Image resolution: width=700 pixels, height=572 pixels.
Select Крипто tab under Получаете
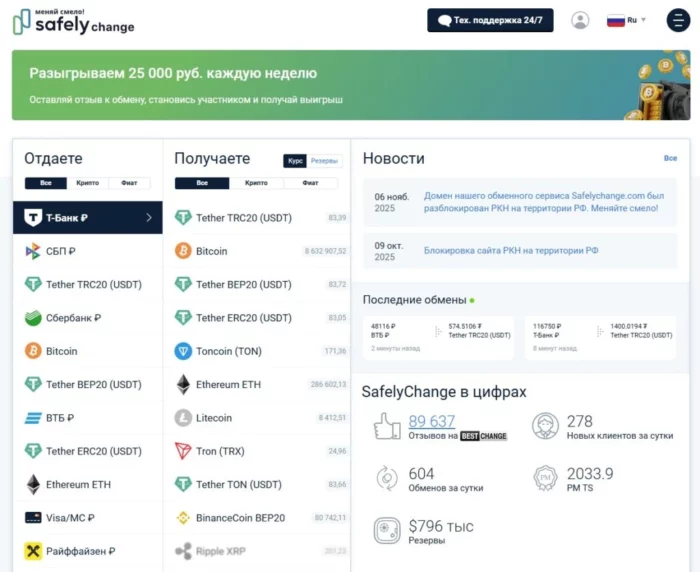coord(256,183)
